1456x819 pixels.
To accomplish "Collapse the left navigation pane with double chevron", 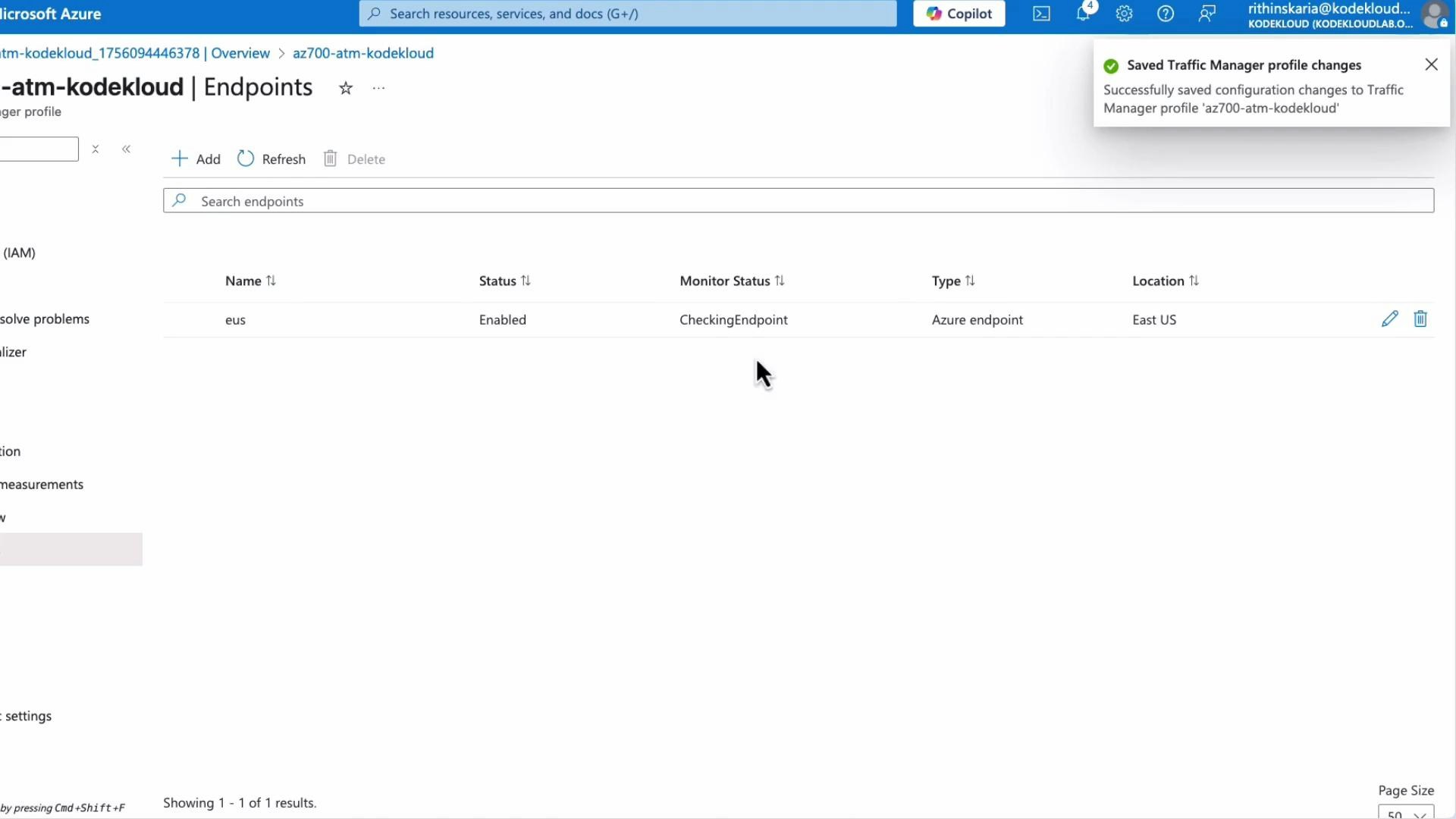I will pos(126,149).
